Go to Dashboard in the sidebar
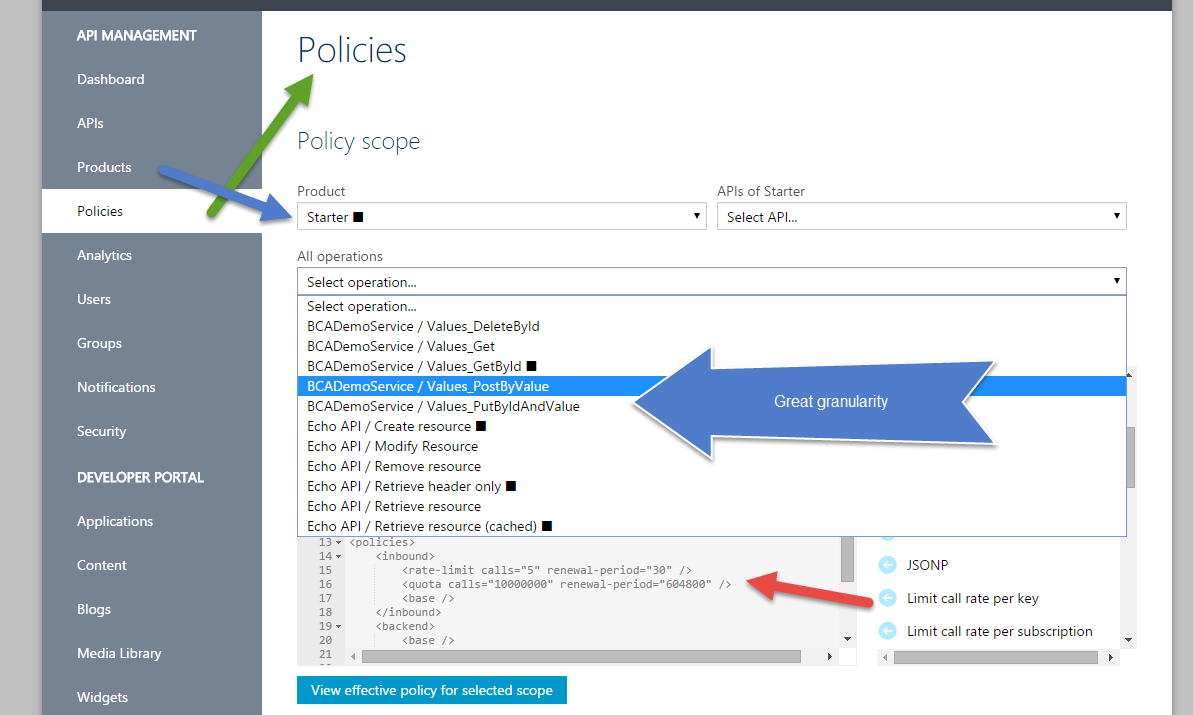Screen dimensions: 1193x715 coord(110,79)
